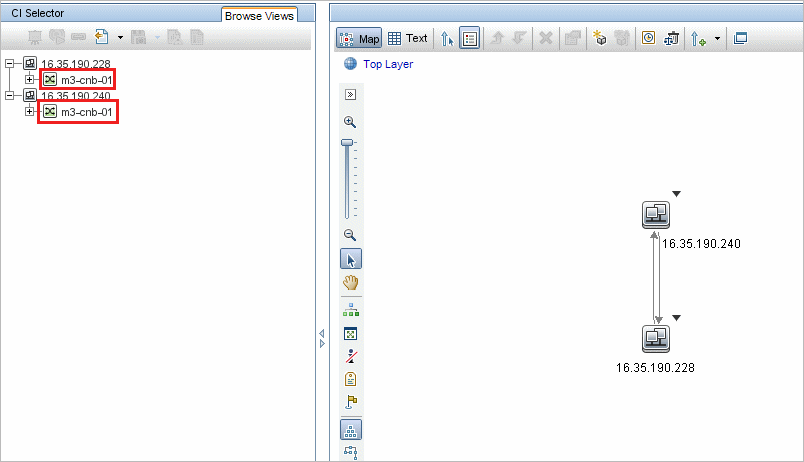The image size is (804, 462).
Task: Open the grayed-out dropdown beside save icon
Action: 157,37
